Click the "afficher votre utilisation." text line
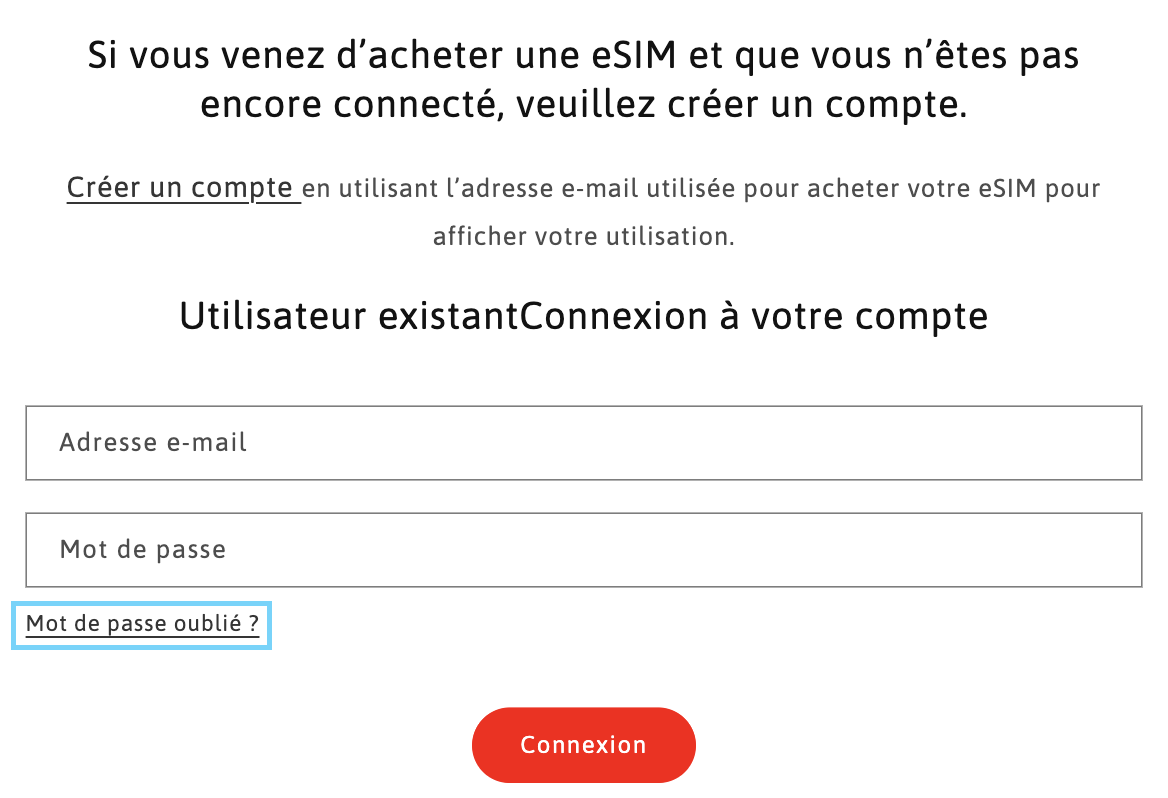Screen dimensions: 1168x798 (x=583, y=238)
